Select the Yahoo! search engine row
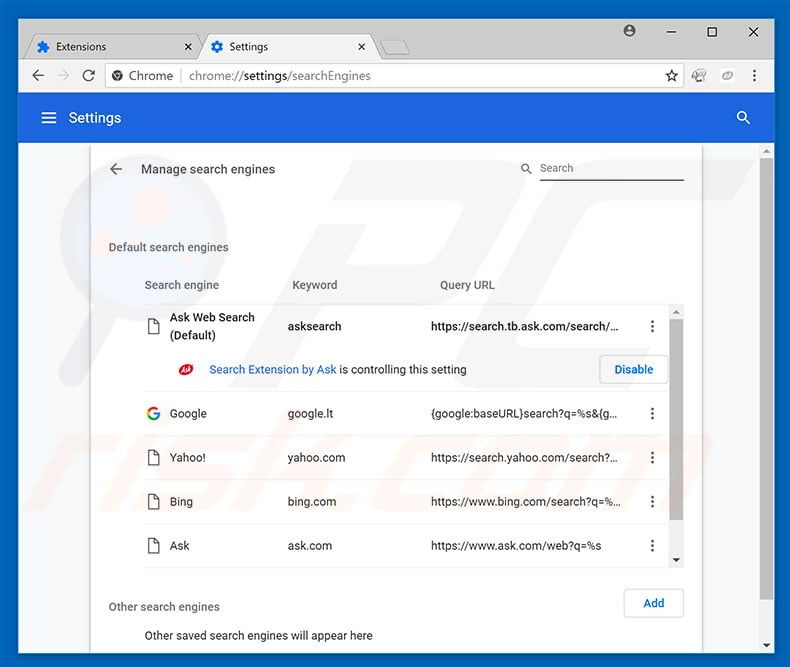Viewport: 790px width, 667px height. [x=406, y=457]
